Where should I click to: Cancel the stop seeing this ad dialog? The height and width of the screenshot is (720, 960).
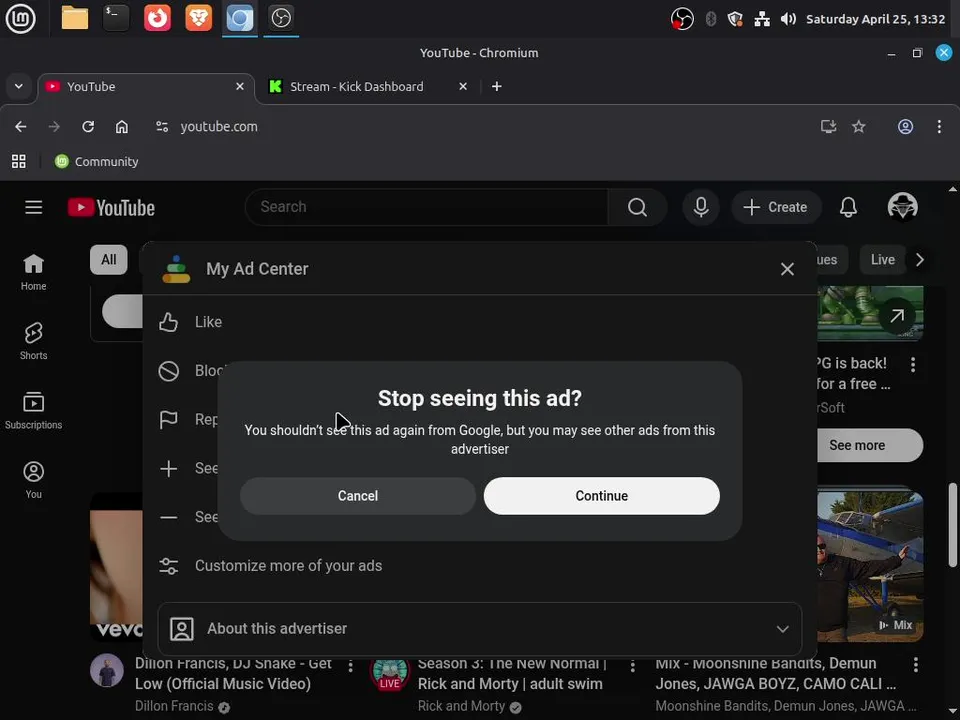(x=358, y=496)
